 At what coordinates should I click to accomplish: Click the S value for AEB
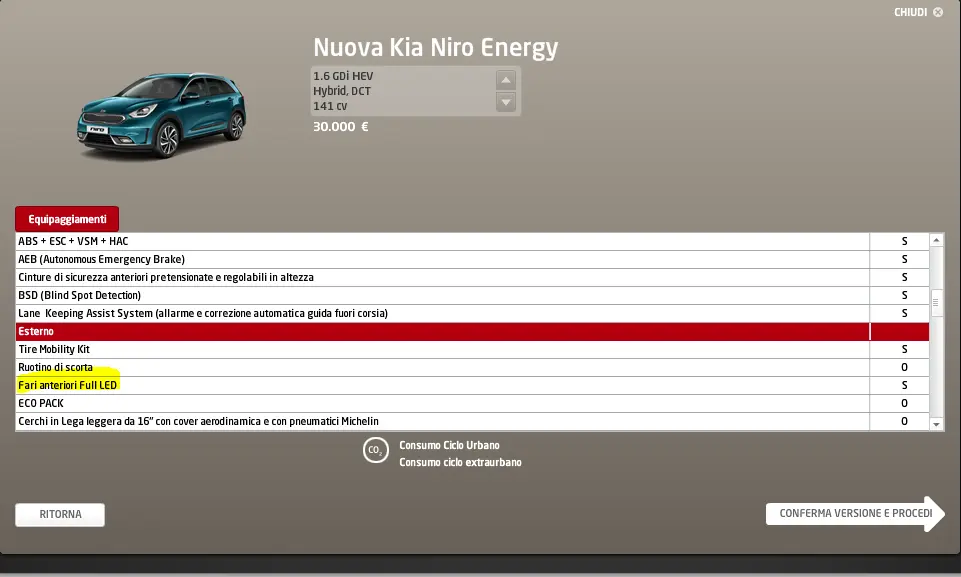(x=904, y=259)
